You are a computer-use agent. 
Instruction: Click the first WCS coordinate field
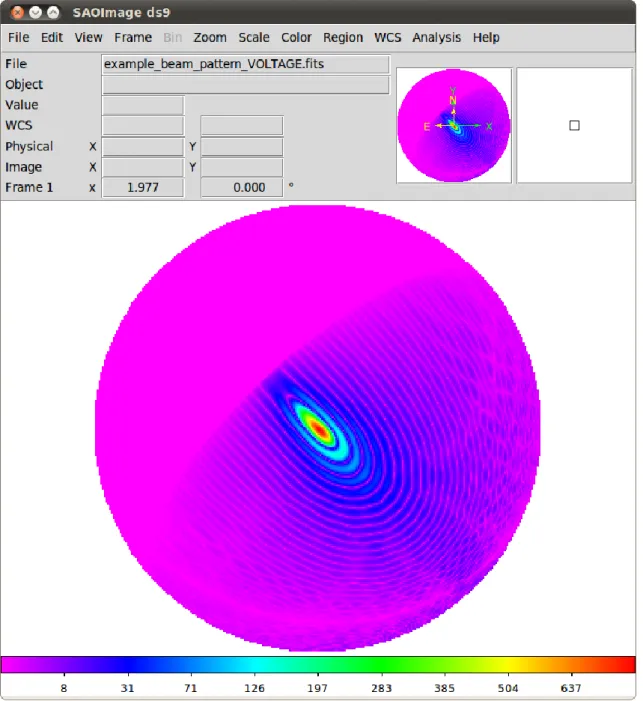coord(143,126)
